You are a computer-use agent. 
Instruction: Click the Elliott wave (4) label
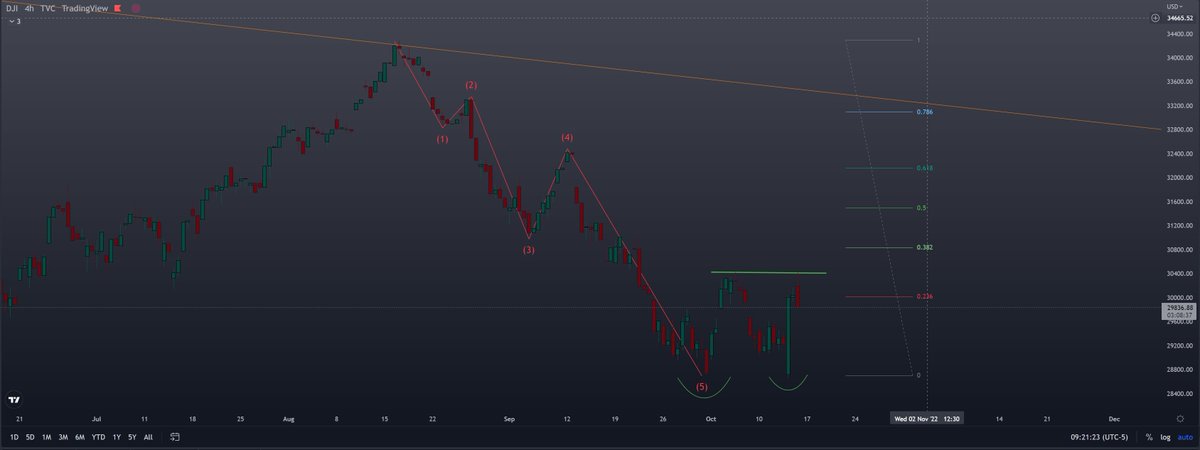[567, 136]
